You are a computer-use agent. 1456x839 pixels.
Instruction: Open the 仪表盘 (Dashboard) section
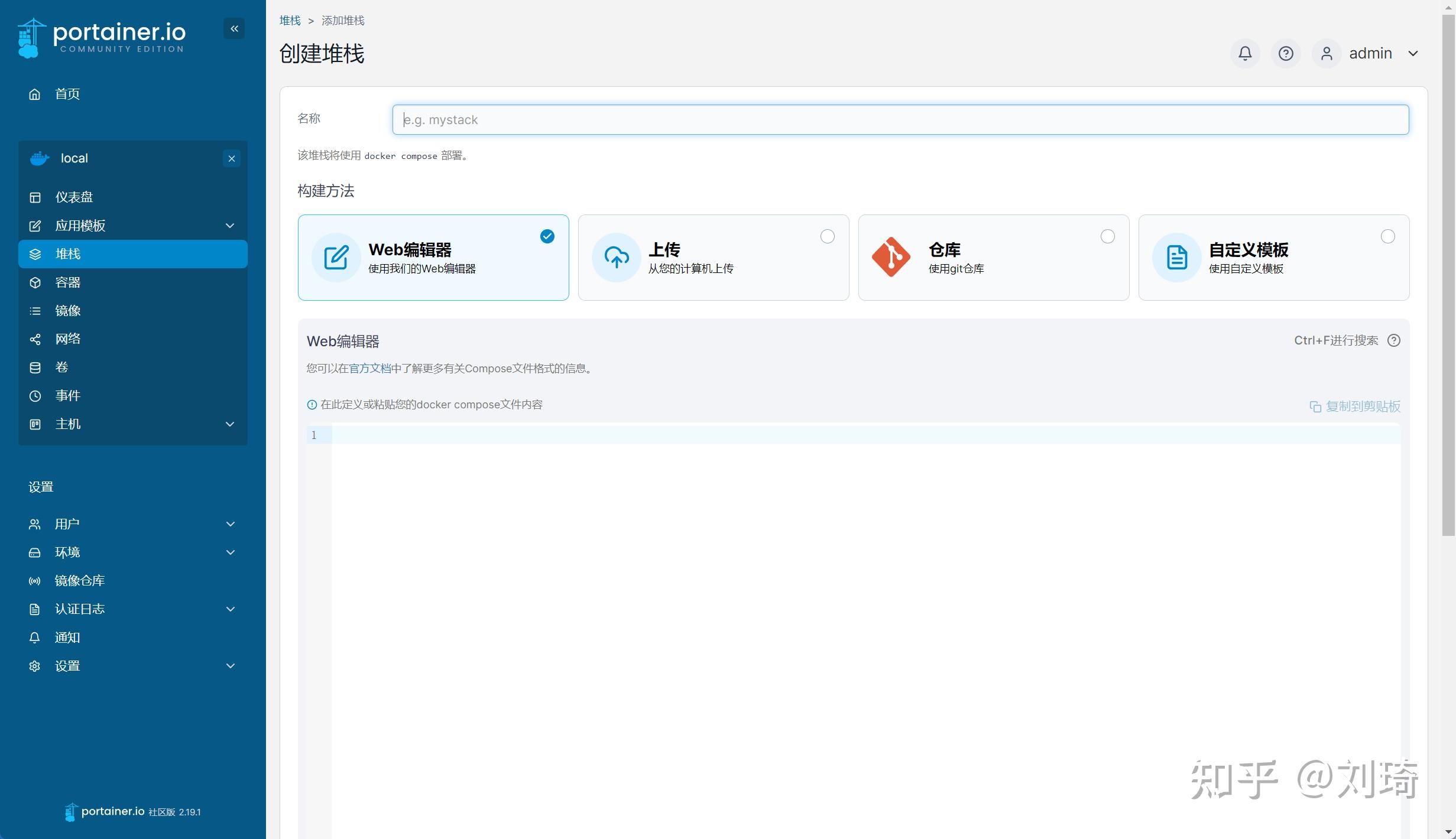click(73, 197)
